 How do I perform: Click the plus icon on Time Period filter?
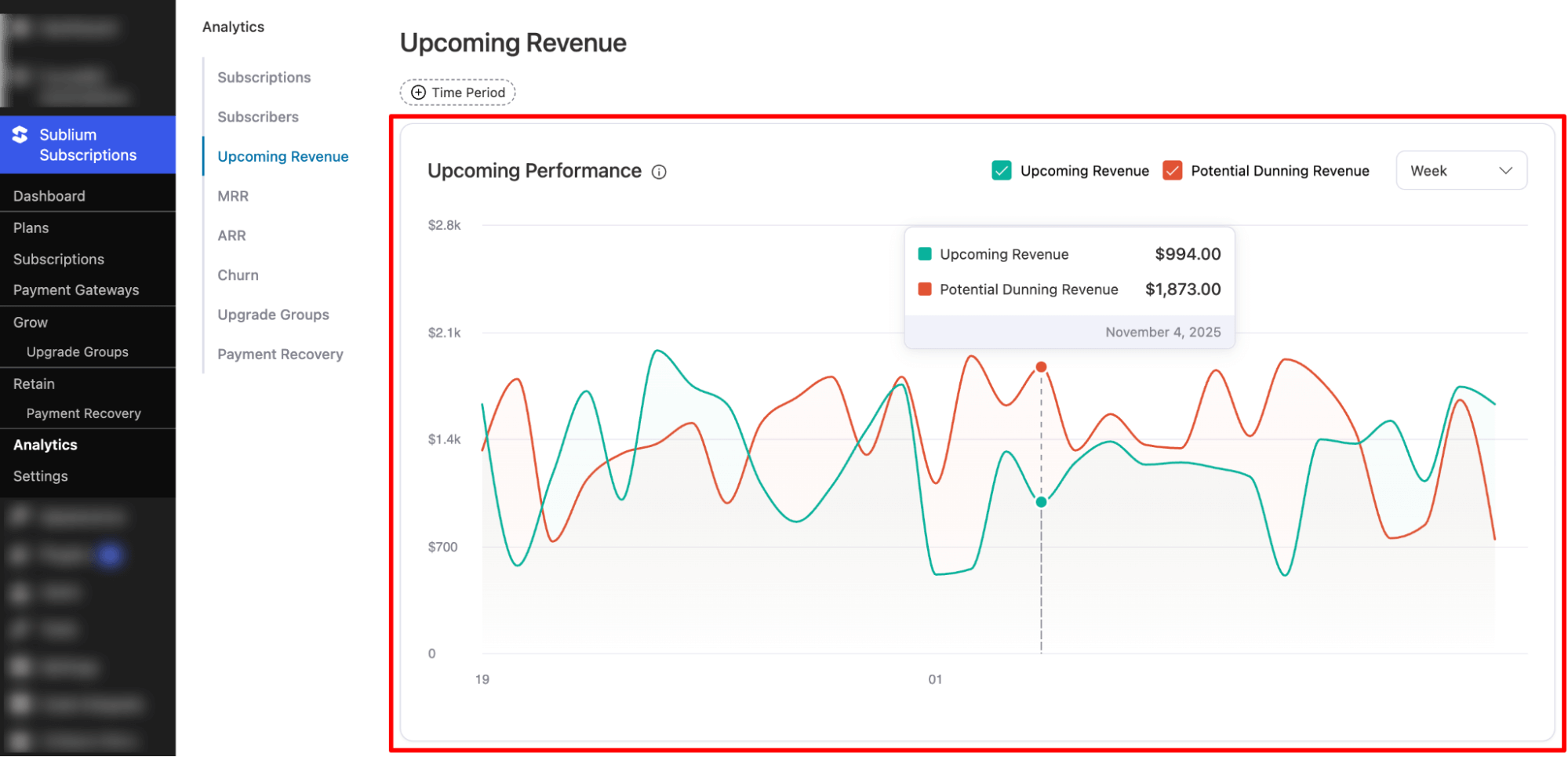click(x=418, y=92)
